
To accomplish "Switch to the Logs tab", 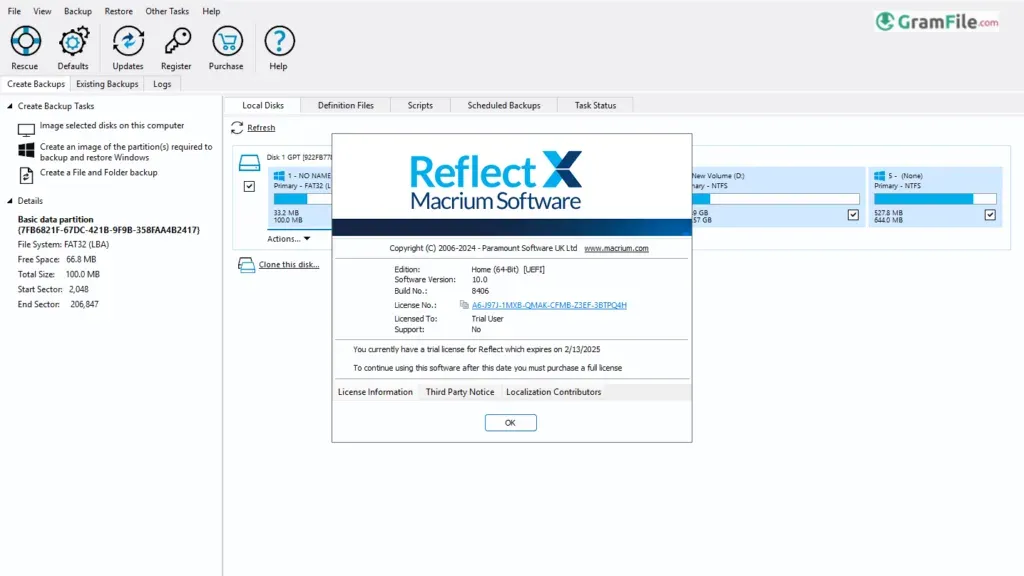I will click(162, 84).
